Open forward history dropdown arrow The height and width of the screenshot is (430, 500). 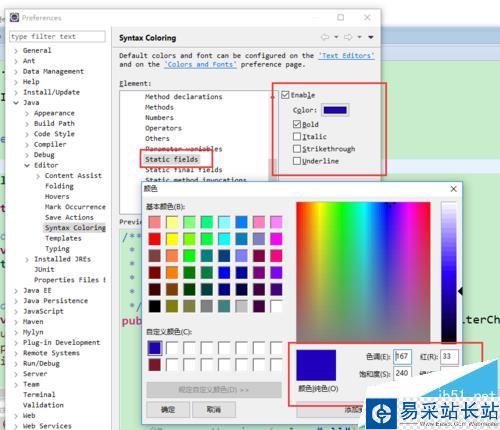359,37
